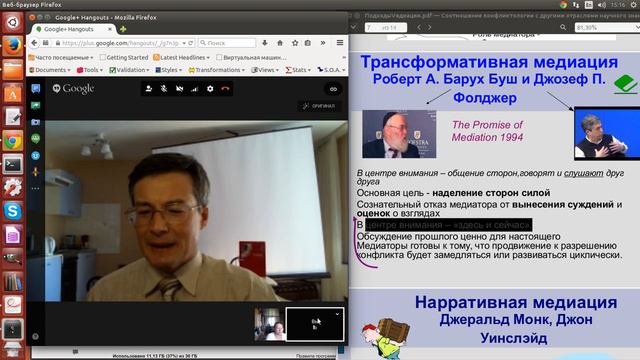Screen dimensions: 640x360
Task: Open the Transformations toolbar menu
Action: [x=217, y=70]
